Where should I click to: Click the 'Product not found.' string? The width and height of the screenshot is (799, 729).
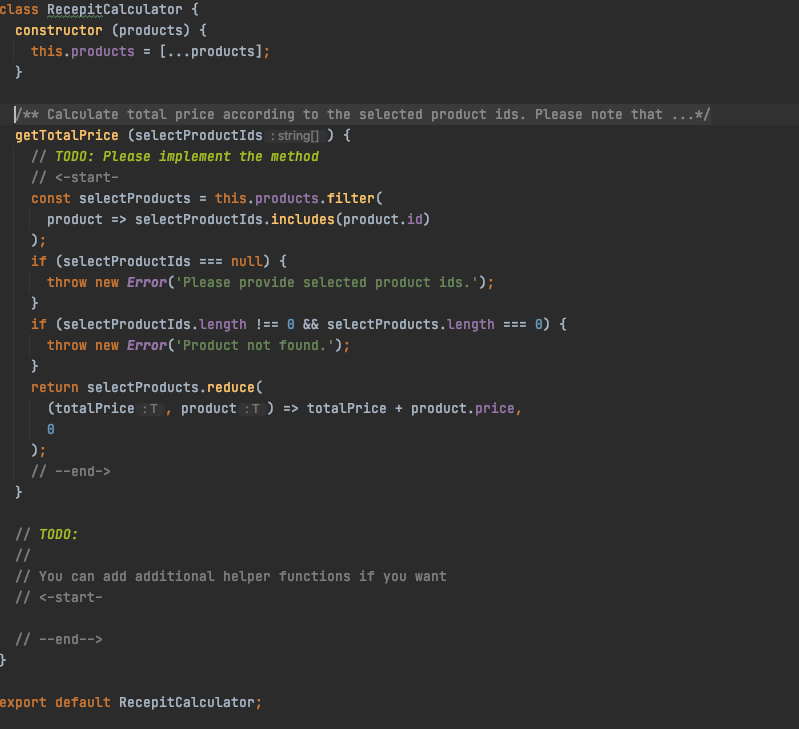255,345
